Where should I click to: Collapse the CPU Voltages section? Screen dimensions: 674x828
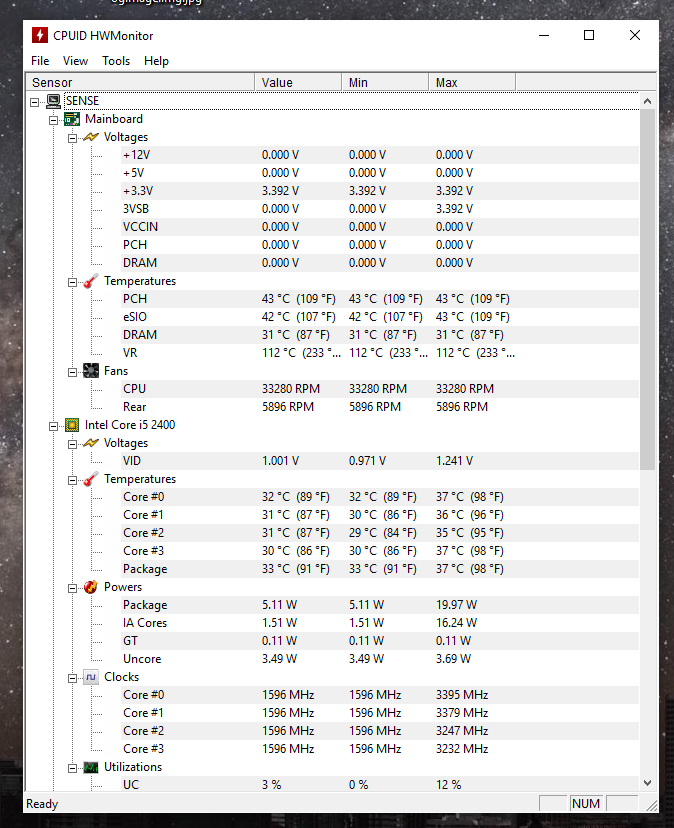click(x=72, y=444)
